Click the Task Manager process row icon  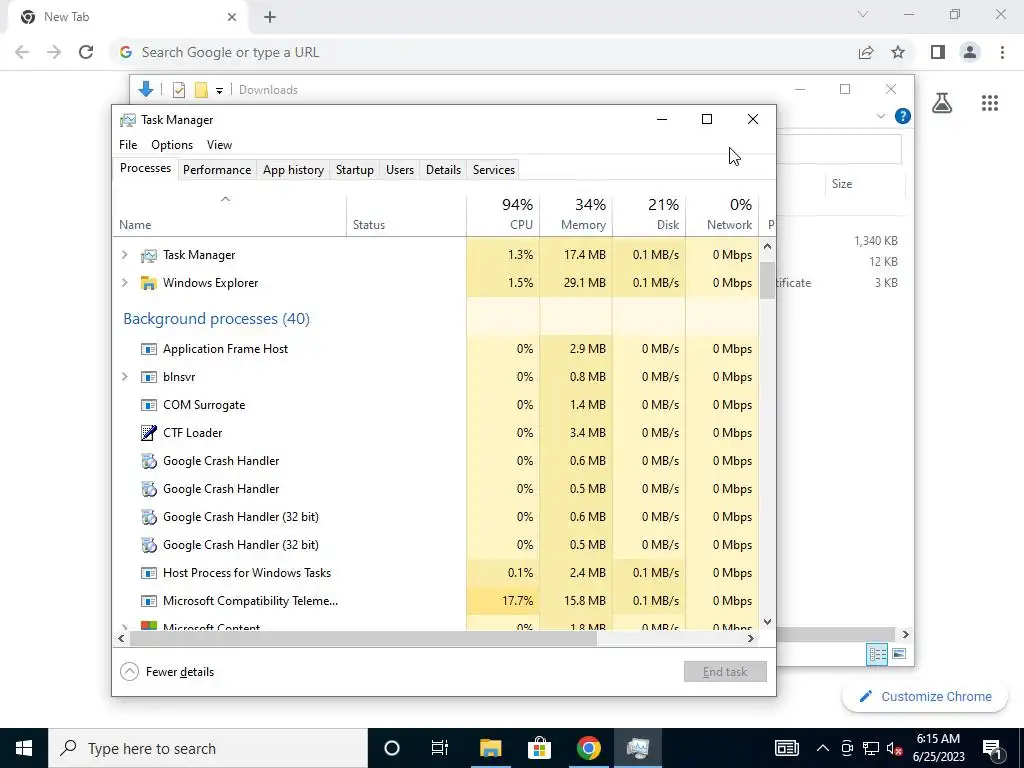149,255
